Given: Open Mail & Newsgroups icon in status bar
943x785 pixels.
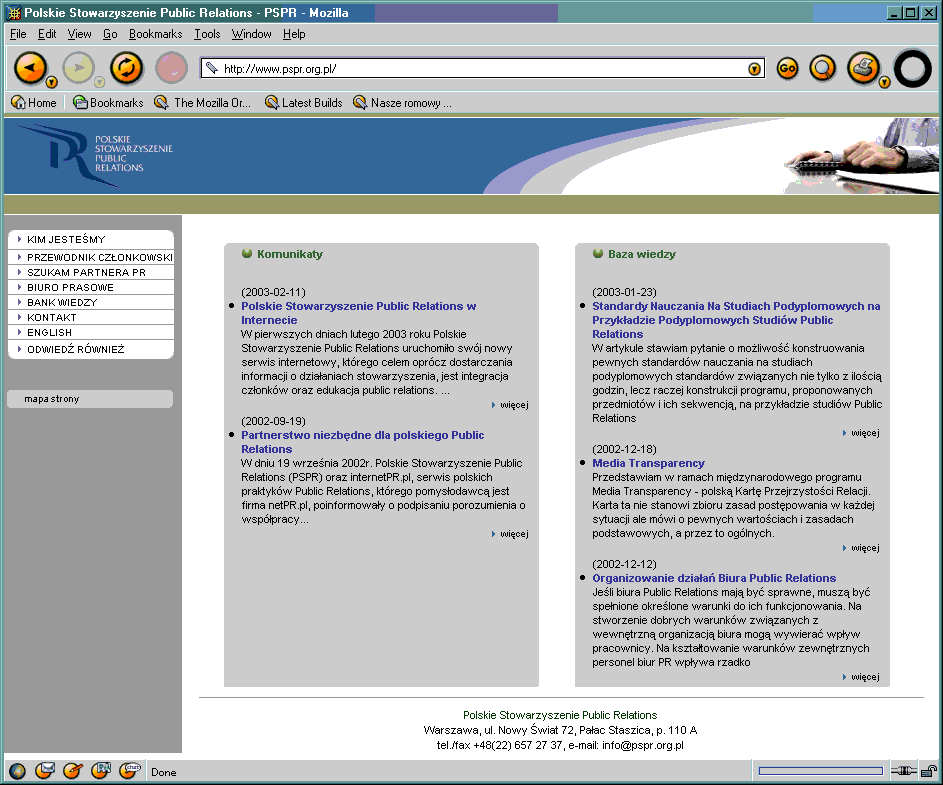Looking at the screenshot, I should coord(45,771).
